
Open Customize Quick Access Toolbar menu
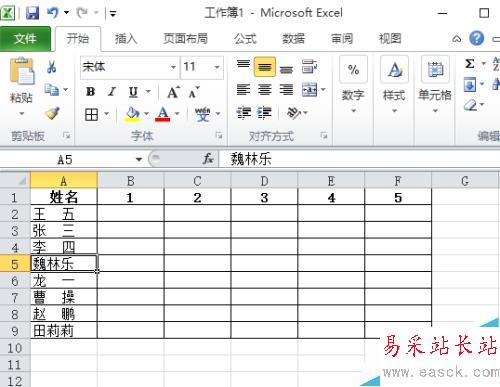(x=113, y=14)
